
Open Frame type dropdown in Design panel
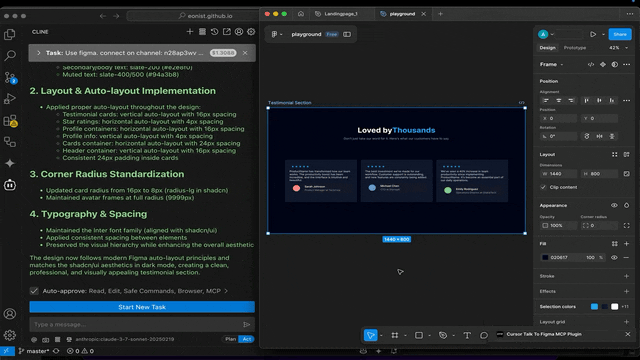click(562, 64)
